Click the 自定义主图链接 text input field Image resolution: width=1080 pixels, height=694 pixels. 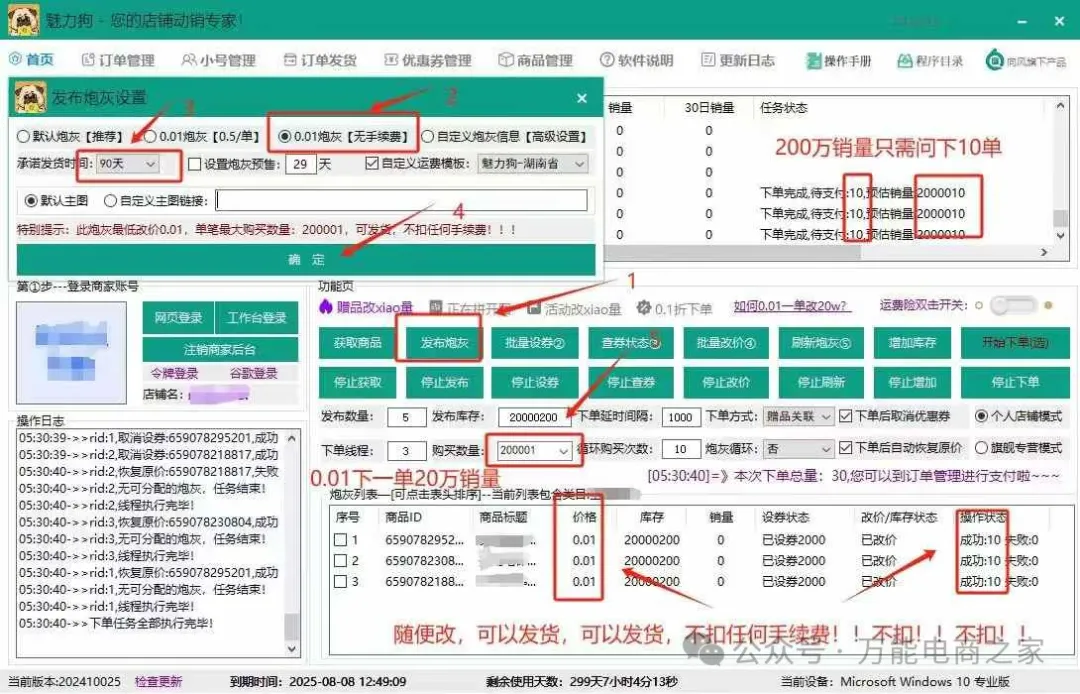(x=401, y=201)
